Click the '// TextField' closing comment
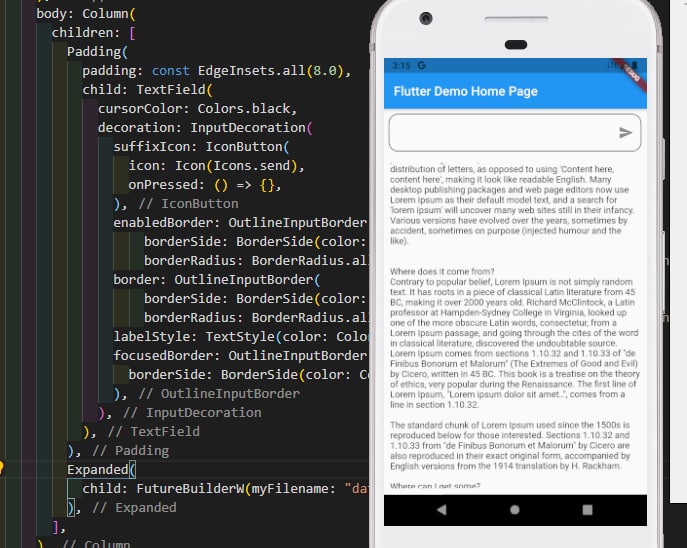Viewport: 687px width, 548px height. point(154,431)
